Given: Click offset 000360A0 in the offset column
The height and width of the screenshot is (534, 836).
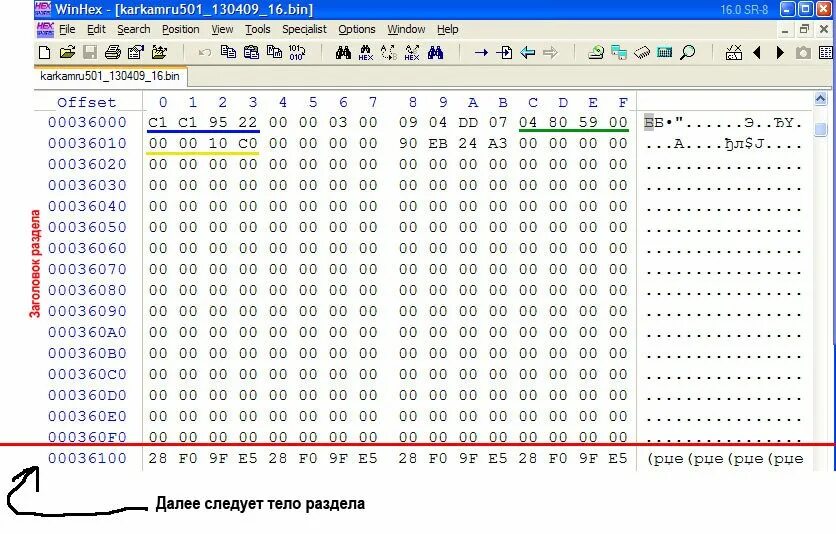Looking at the screenshot, I should (x=87, y=333).
